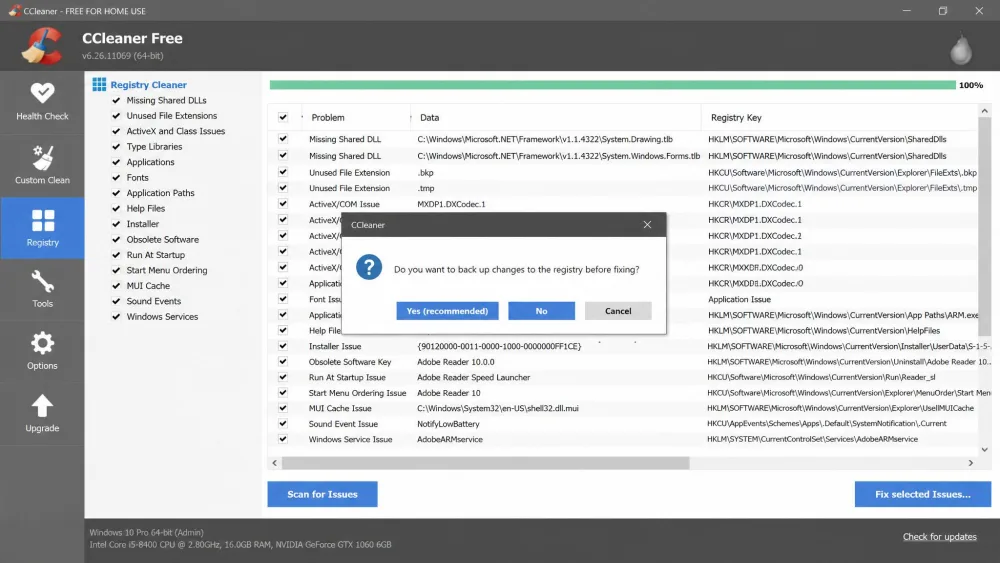Viewport: 1000px width, 563px height.
Task: Choose No in the backup dialog
Action: [x=541, y=311]
